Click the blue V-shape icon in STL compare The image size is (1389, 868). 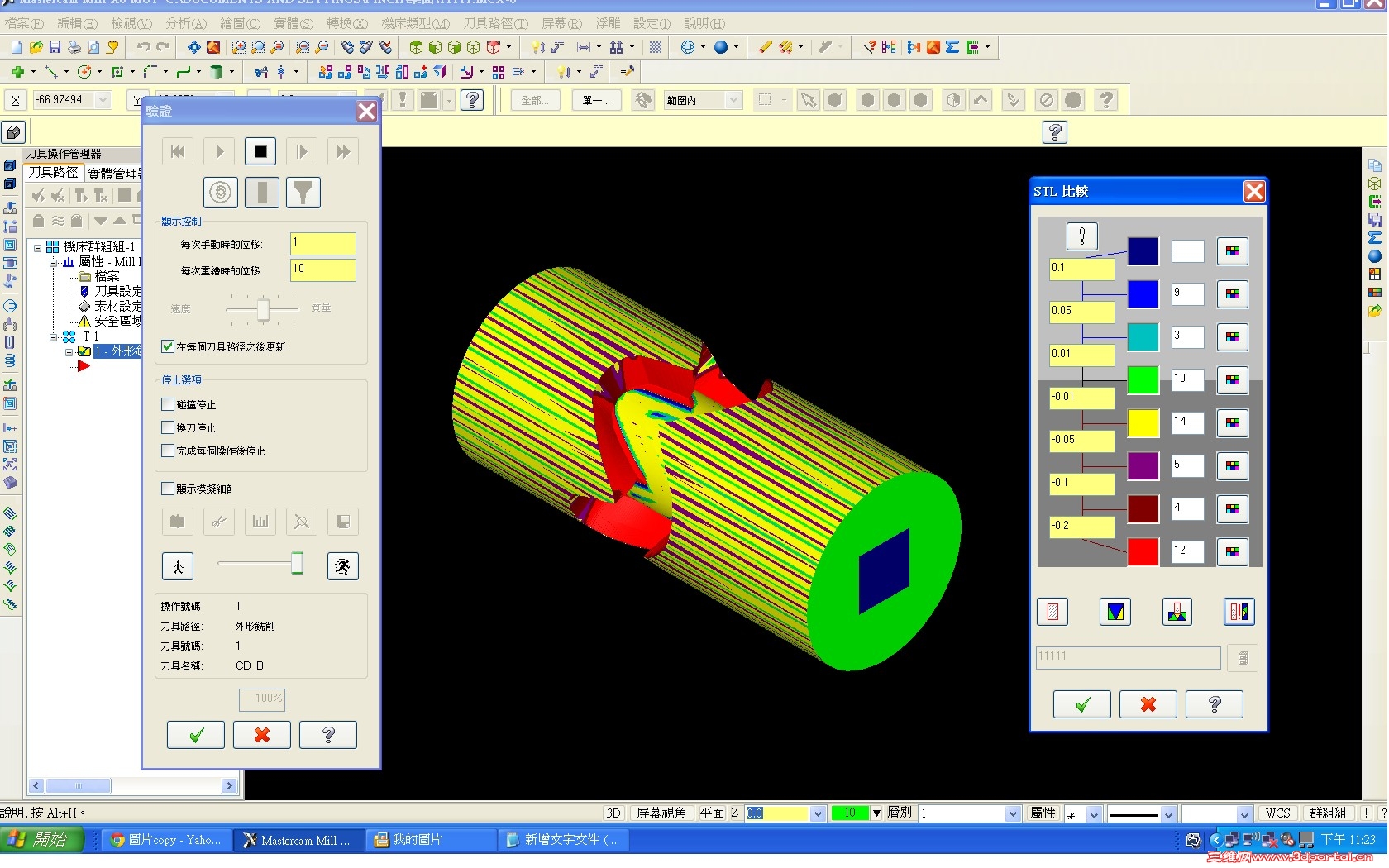1115,612
